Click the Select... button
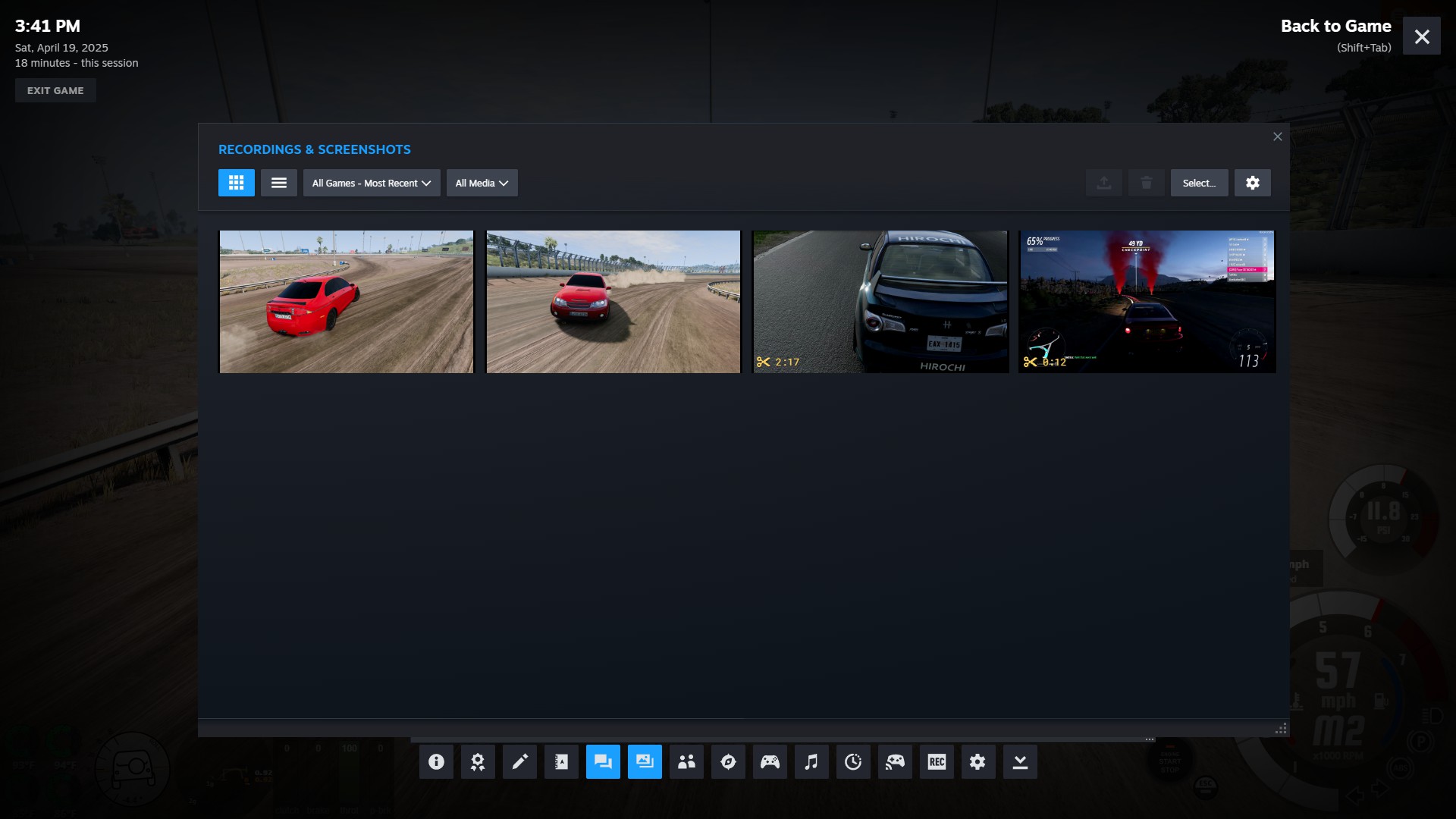This screenshot has width=1456, height=819. tap(1200, 183)
